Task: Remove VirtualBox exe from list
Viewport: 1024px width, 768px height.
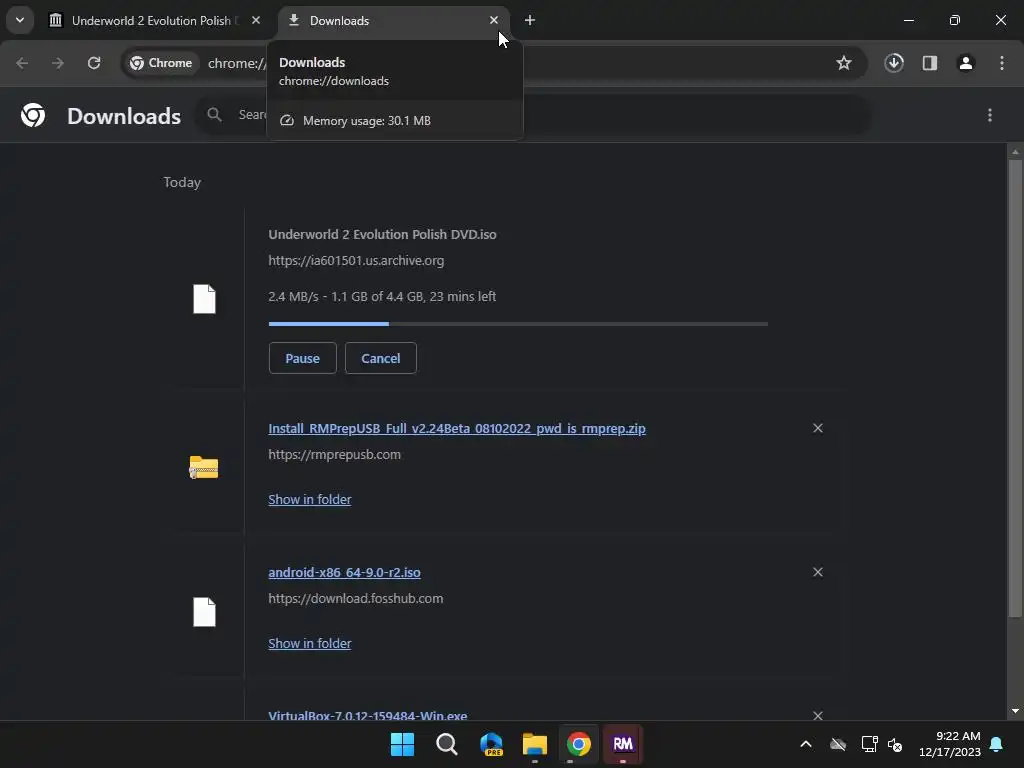Action: tap(818, 715)
